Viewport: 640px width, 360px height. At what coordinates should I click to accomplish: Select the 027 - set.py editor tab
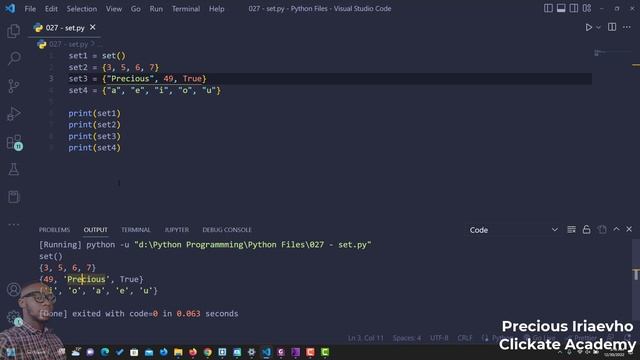click(64, 28)
